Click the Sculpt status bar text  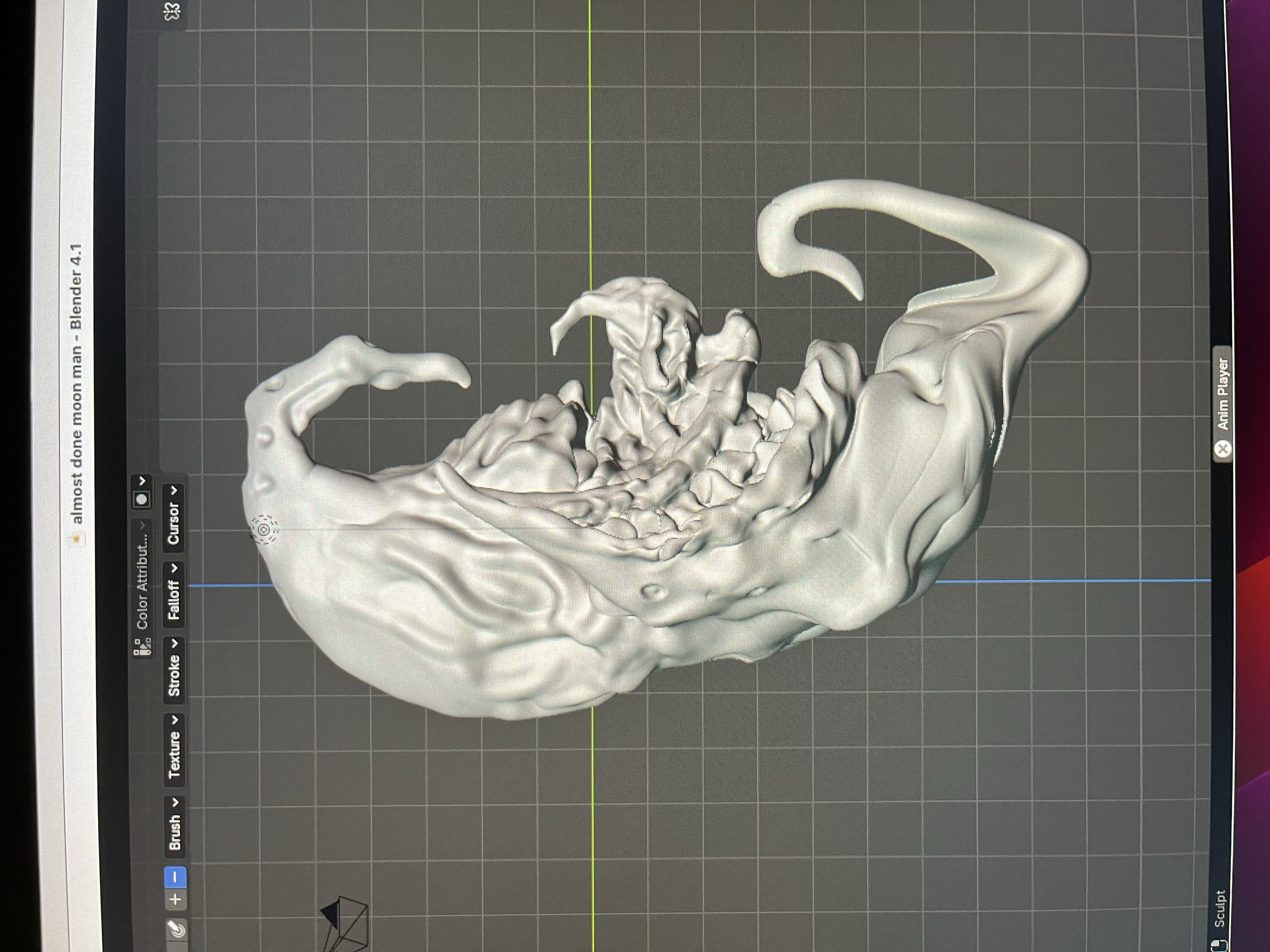(1220, 910)
